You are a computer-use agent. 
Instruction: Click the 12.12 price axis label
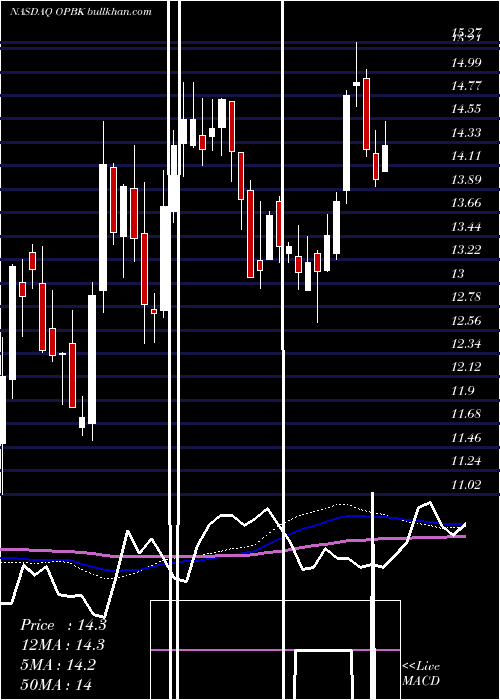[x=466, y=367]
